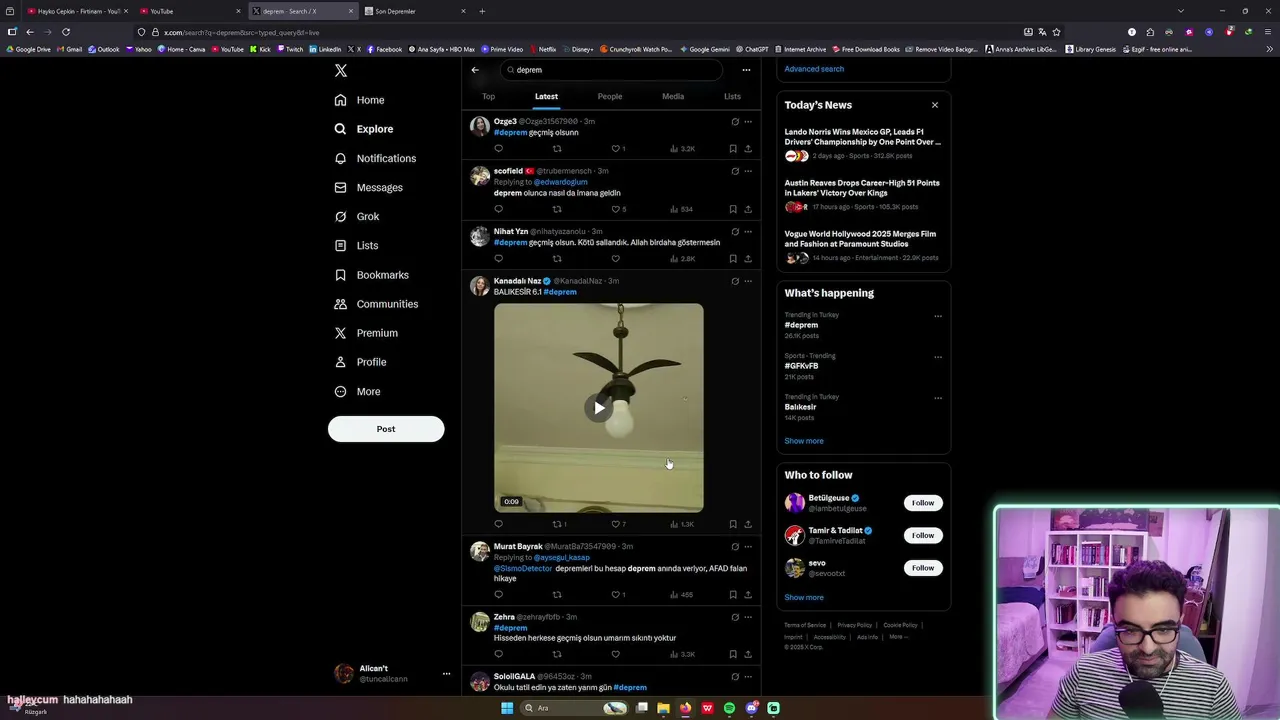Switch to the Lists tab
The image size is (1280, 720).
click(732, 96)
